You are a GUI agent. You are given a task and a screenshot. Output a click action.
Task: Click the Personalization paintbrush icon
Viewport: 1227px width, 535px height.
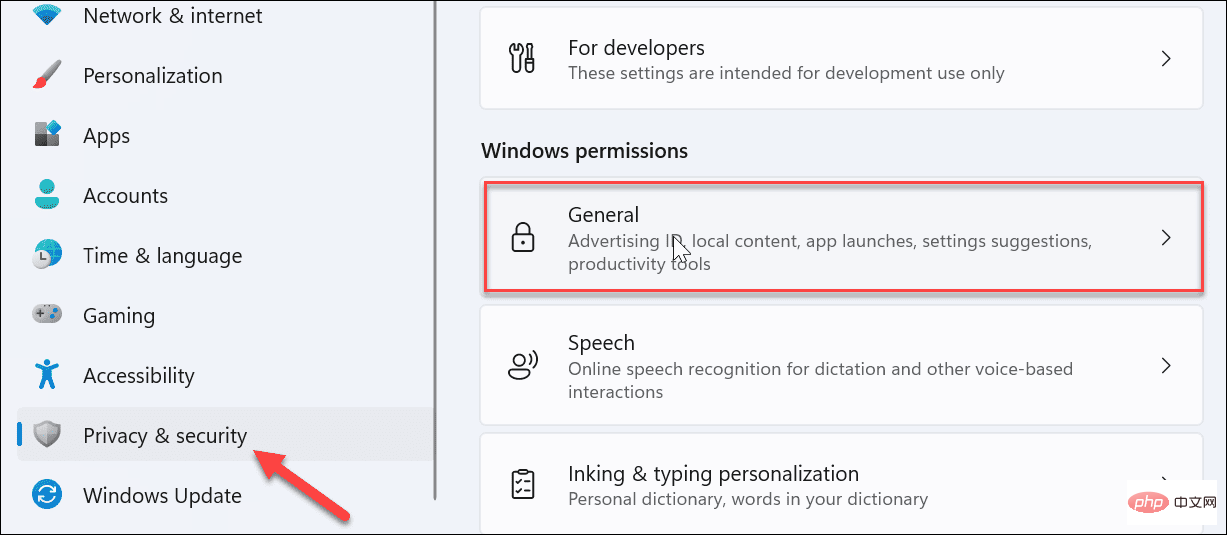pyautogui.click(x=47, y=76)
